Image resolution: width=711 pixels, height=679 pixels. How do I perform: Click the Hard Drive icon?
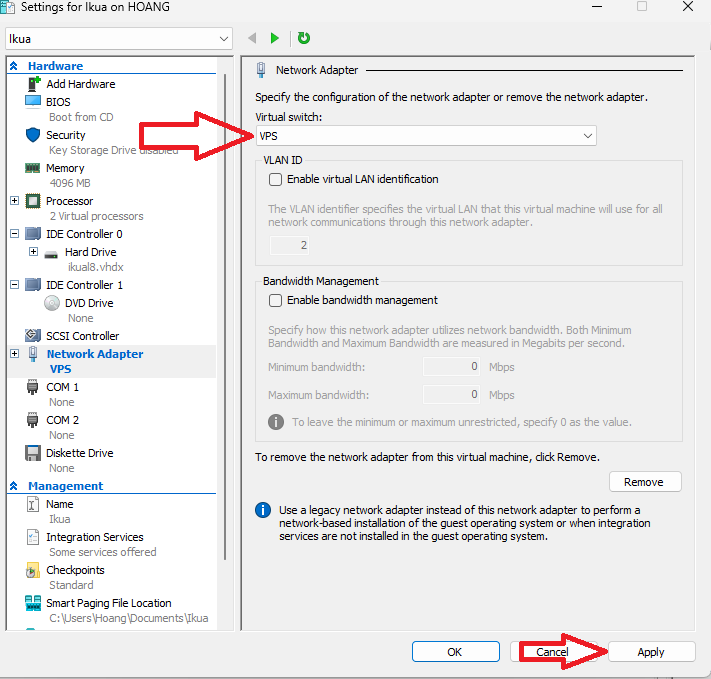(51, 254)
